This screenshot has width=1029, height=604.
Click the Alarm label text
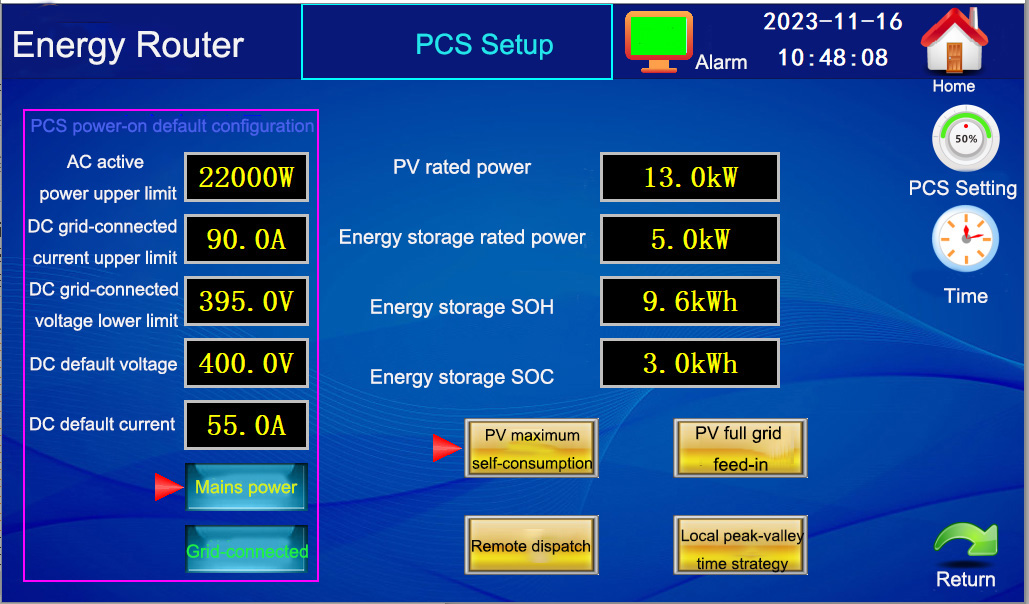pyautogui.click(x=721, y=62)
